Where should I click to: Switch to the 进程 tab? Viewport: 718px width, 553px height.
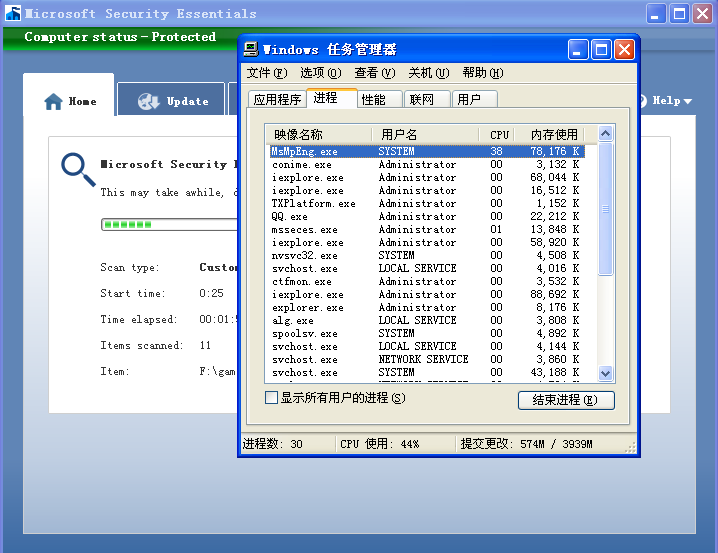332,98
